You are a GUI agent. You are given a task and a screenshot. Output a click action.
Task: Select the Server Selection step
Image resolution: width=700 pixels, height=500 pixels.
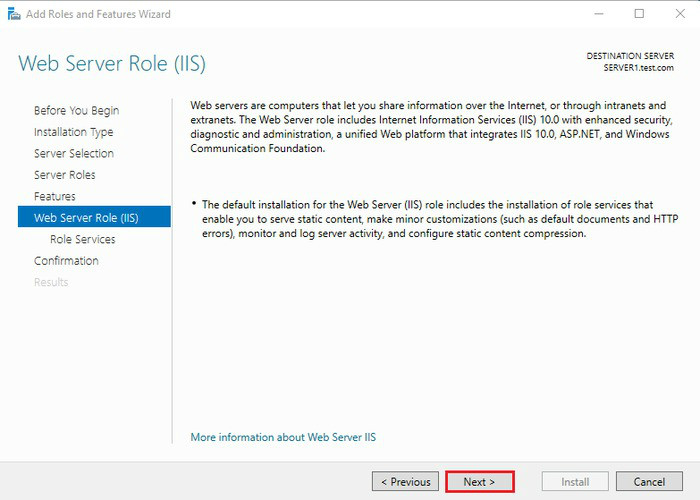point(74,154)
